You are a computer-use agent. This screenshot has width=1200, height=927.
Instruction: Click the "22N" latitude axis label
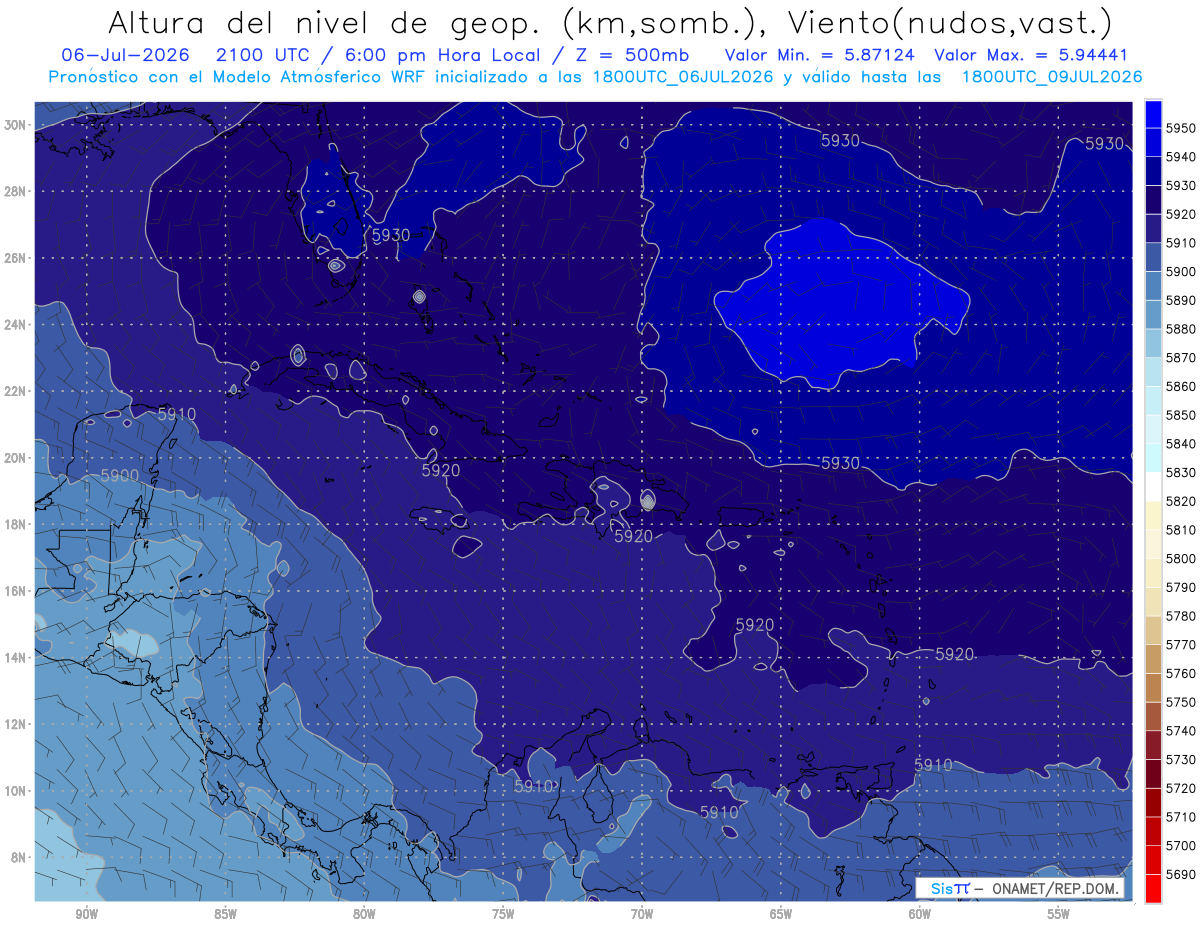click(x=16, y=391)
